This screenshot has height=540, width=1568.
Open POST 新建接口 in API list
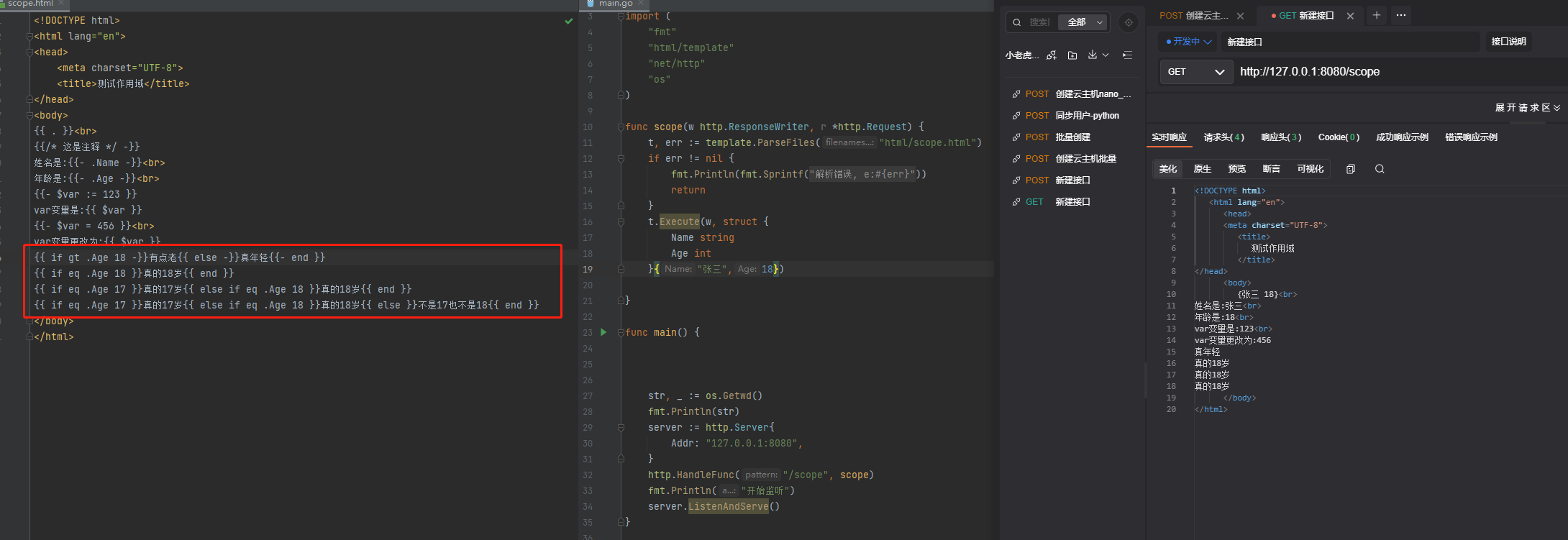[1071, 180]
